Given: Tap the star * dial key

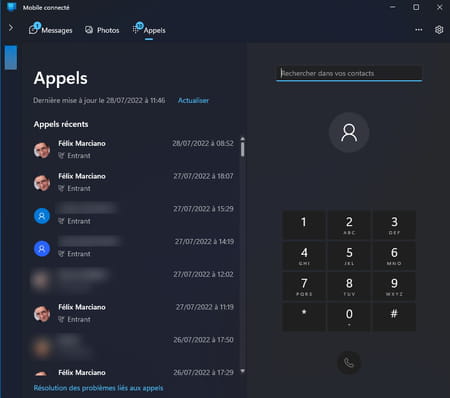Looking at the screenshot, I should click(304, 317).
